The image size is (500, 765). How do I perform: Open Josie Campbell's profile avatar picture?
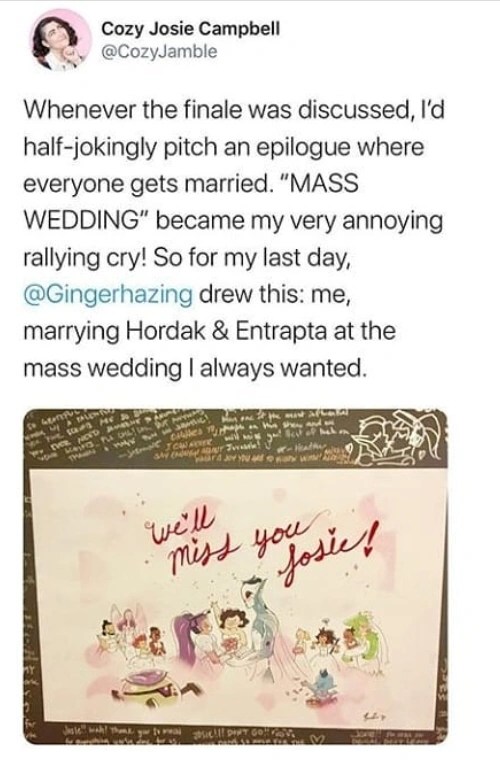(x=60, y=40)
